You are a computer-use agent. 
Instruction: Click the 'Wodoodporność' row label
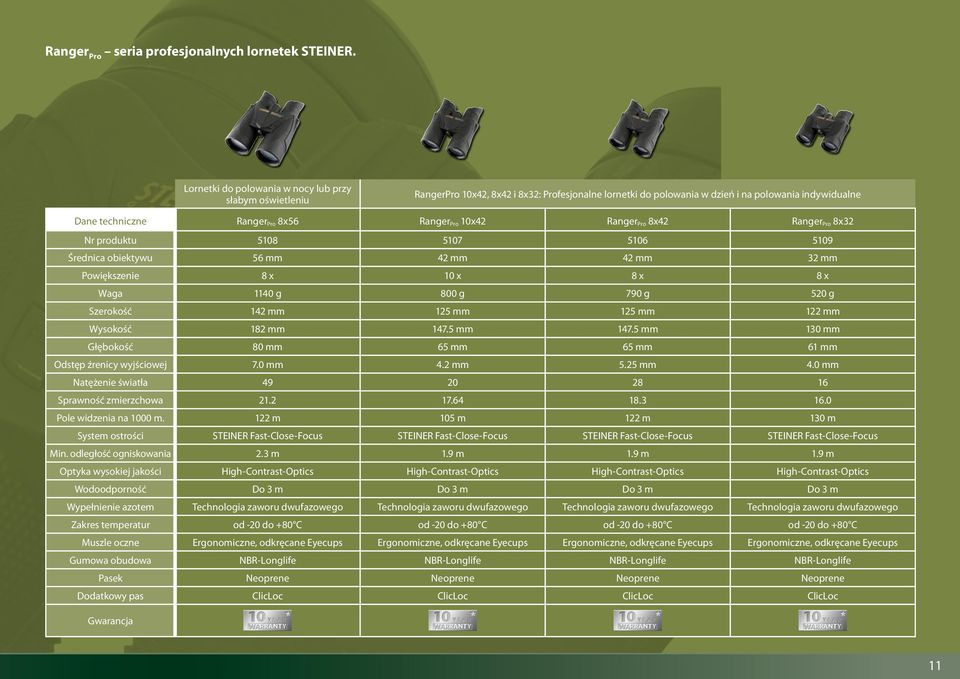coord(110,489)
